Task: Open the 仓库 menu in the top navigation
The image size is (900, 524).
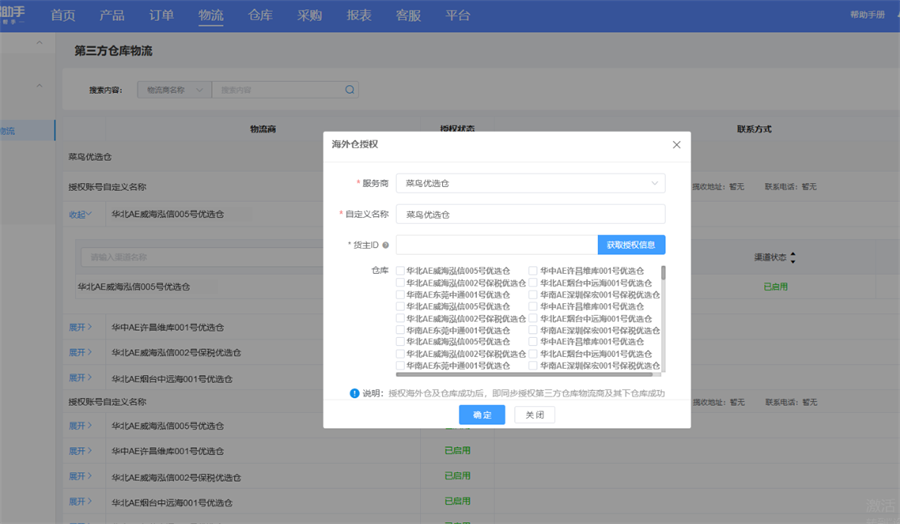Action: pyautogui.click(x=260, y=15)
